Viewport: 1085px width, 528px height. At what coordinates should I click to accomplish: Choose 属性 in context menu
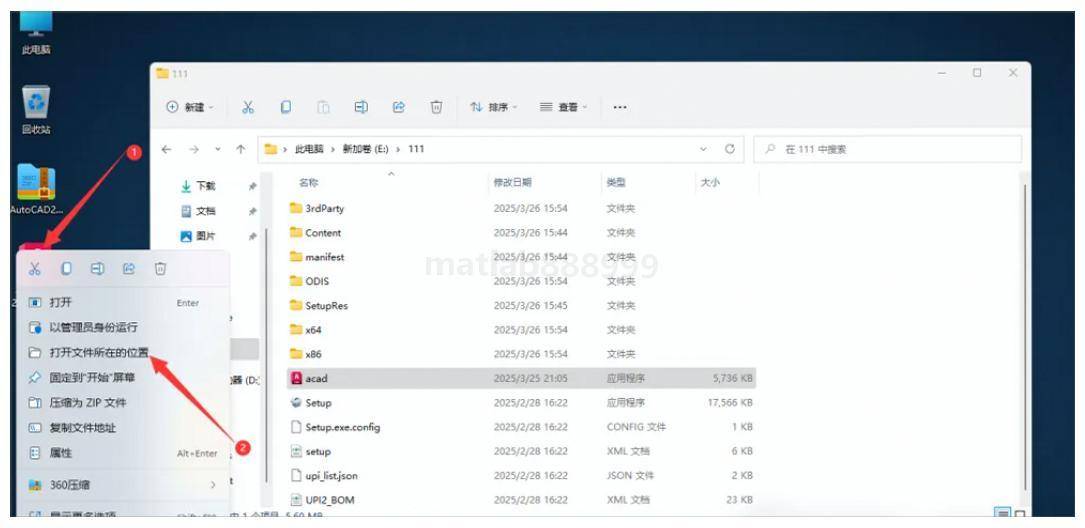122,453
